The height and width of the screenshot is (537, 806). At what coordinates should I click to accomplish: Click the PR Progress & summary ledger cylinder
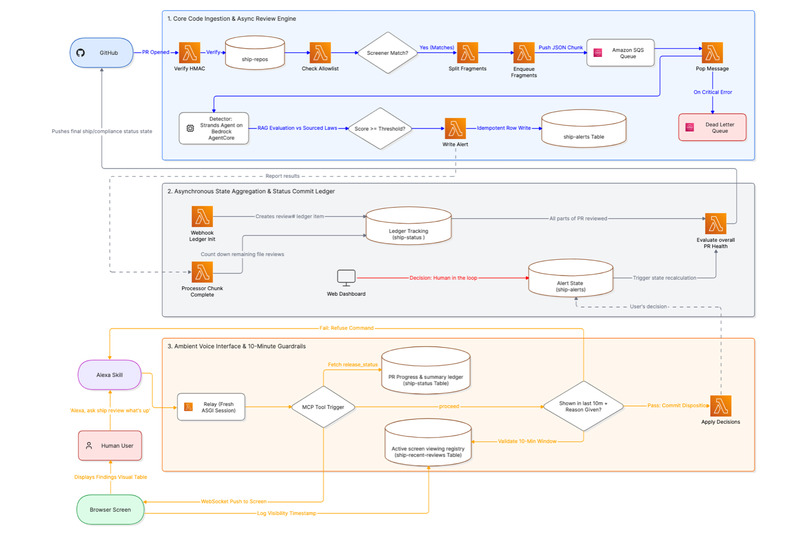pos(426,371)
